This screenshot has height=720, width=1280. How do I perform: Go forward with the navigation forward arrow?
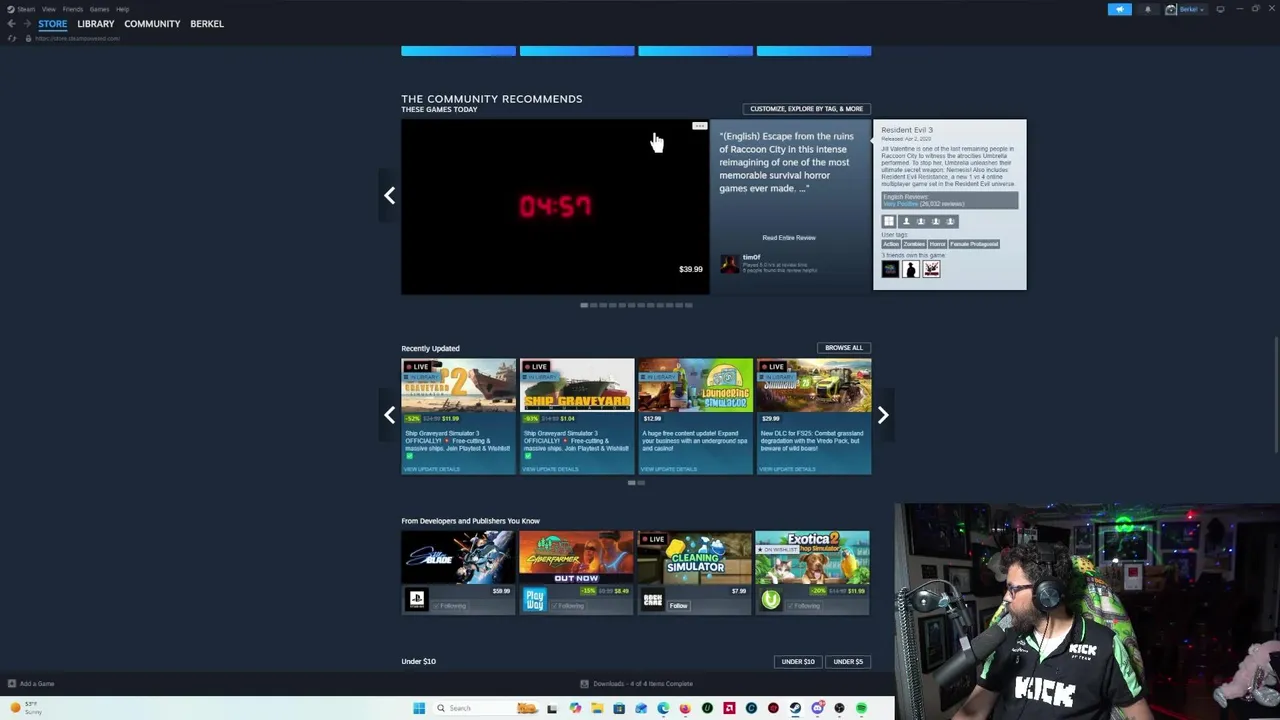click(x=27, y=23)
